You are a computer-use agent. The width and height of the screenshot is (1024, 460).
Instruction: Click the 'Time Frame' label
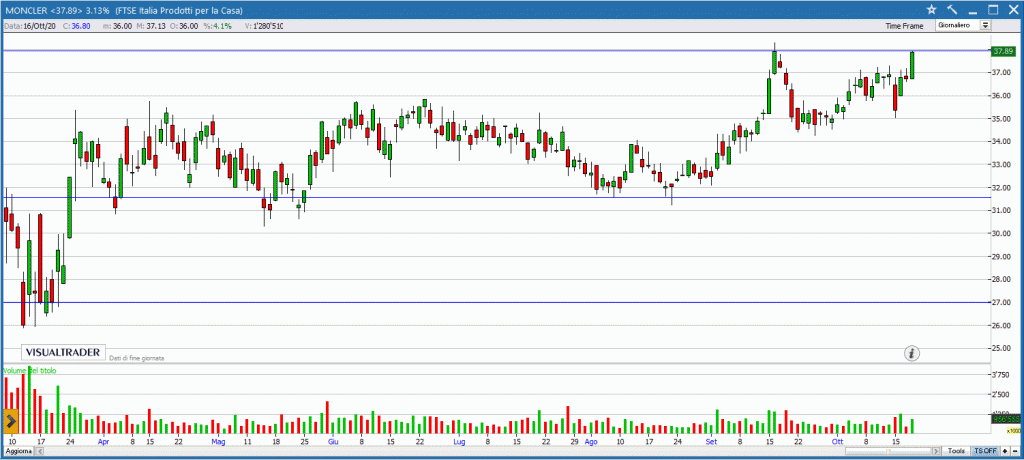[x=904, y=26]
